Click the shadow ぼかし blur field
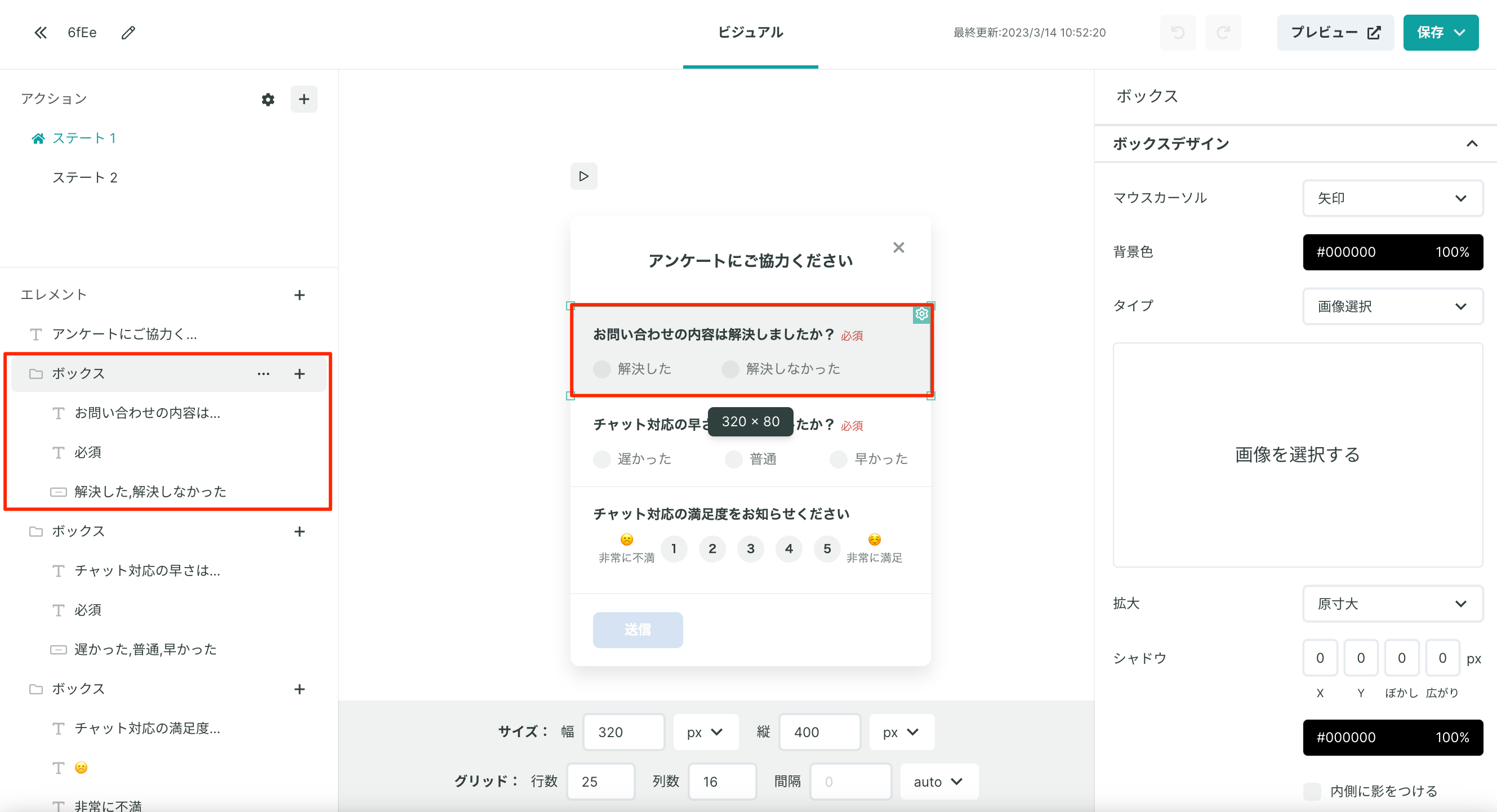Viewport: 1497px width, 812px height. tap(1401, 658)
